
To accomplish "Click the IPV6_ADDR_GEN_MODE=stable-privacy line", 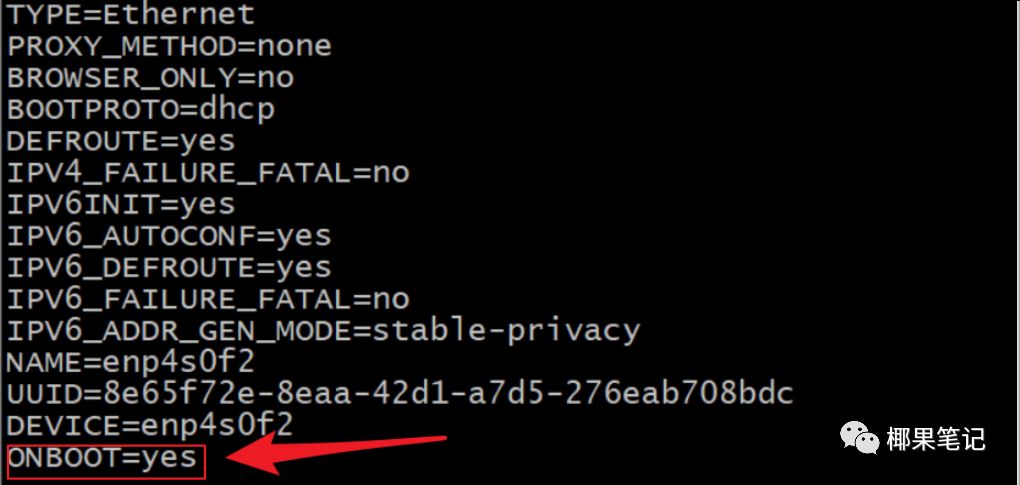I will [x=323, y=331].
